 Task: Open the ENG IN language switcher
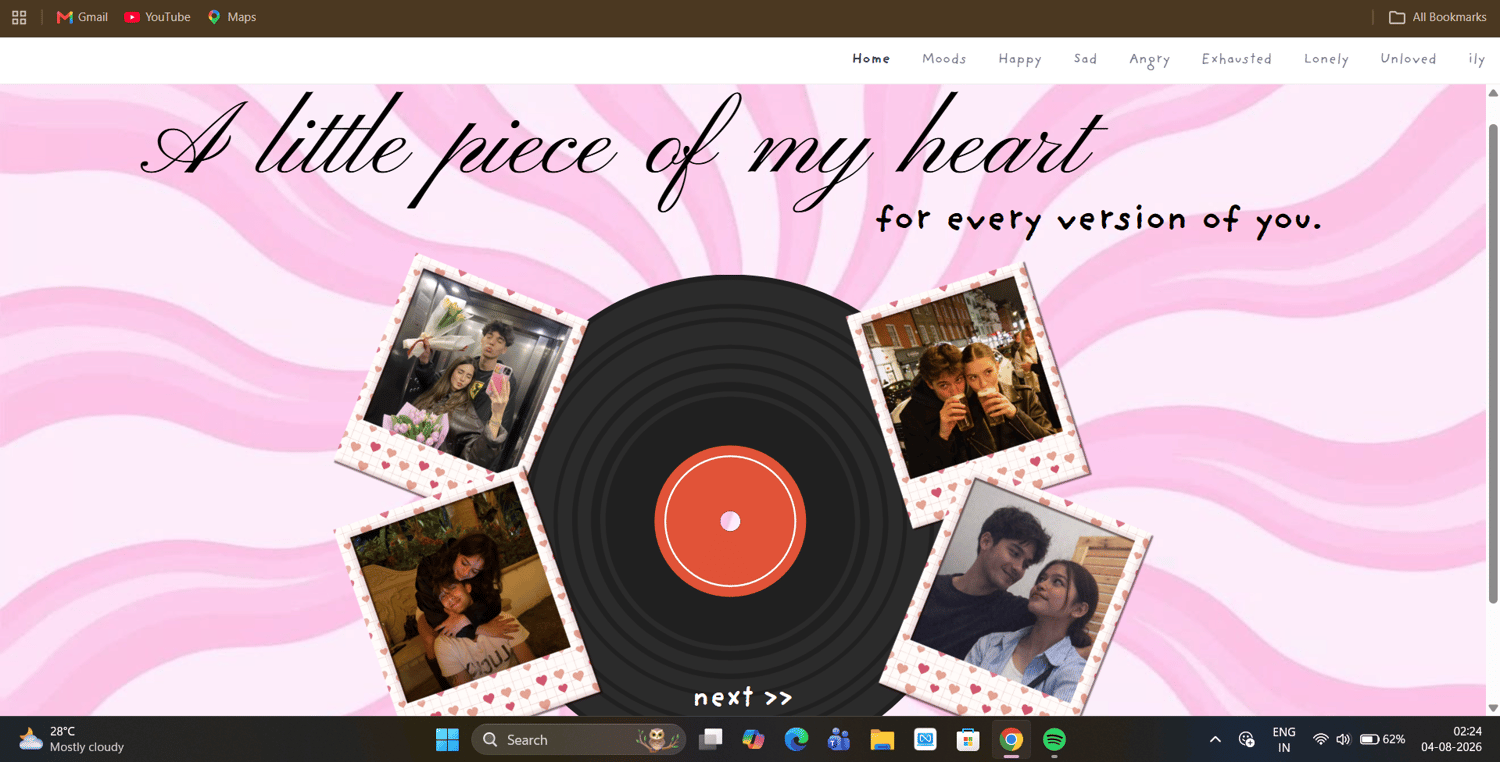click(x=1284, y=740)
